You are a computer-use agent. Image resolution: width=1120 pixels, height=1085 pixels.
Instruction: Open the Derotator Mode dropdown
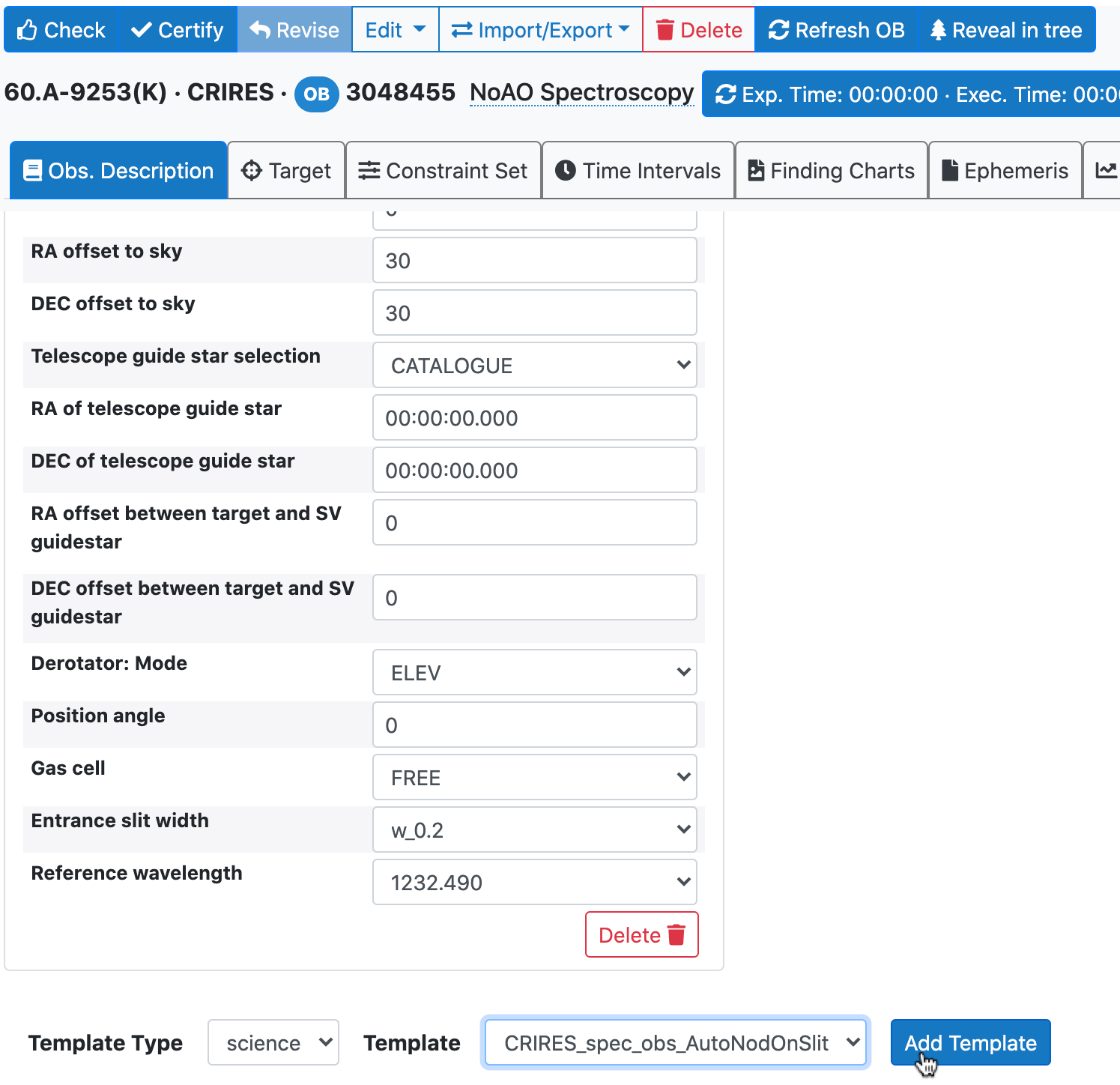(x=534, y=673)
